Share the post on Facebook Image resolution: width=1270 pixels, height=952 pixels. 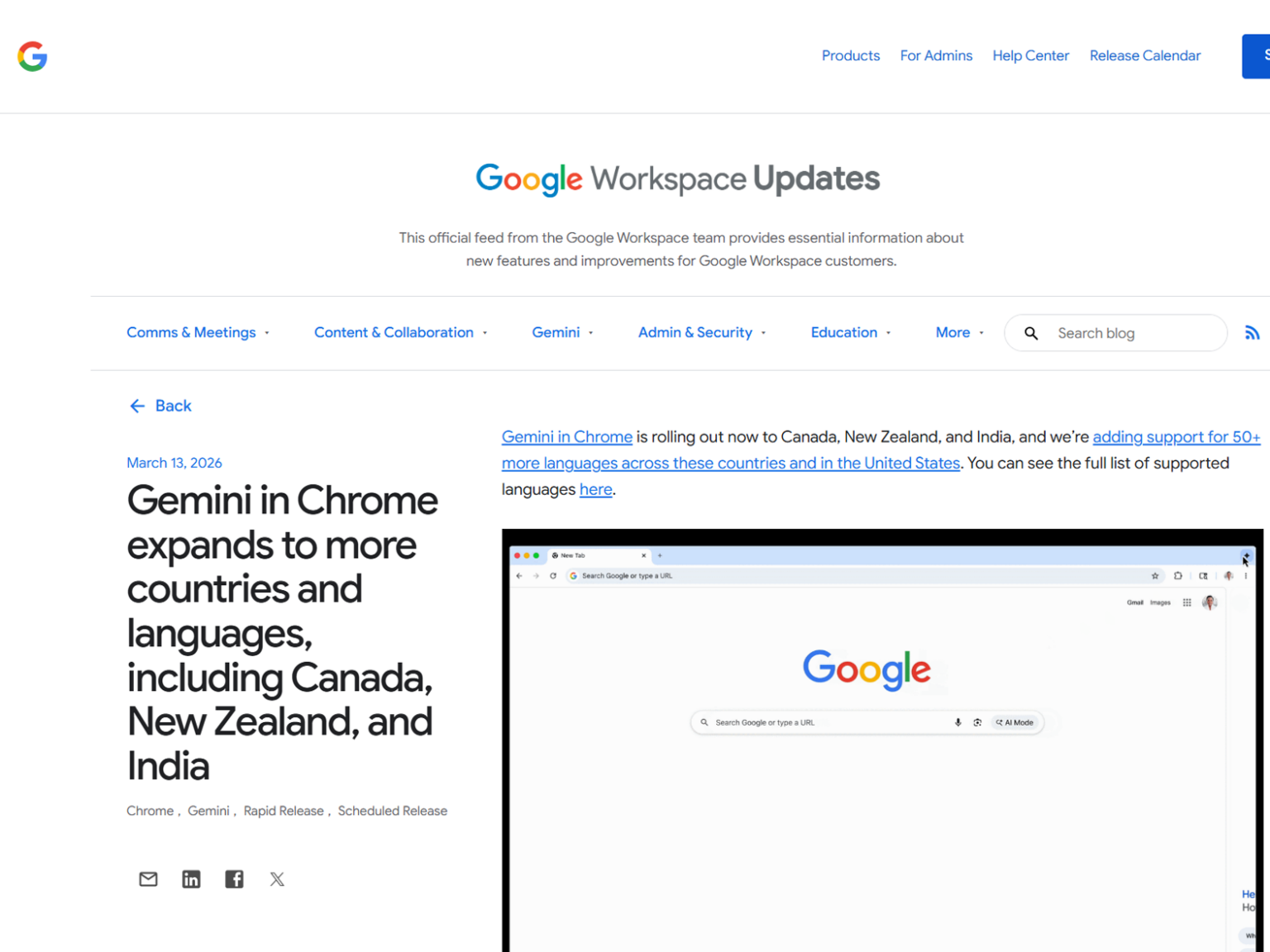point(234,878)
